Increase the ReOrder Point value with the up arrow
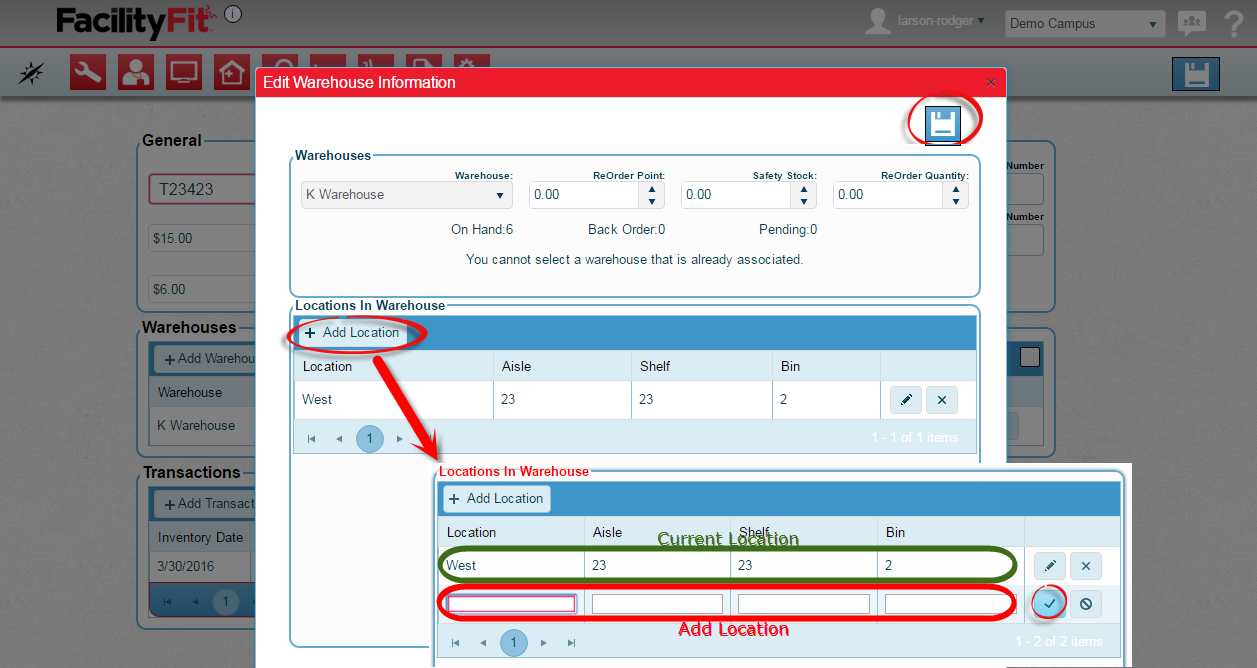The image size is (1257, 668). coord(651,188)
